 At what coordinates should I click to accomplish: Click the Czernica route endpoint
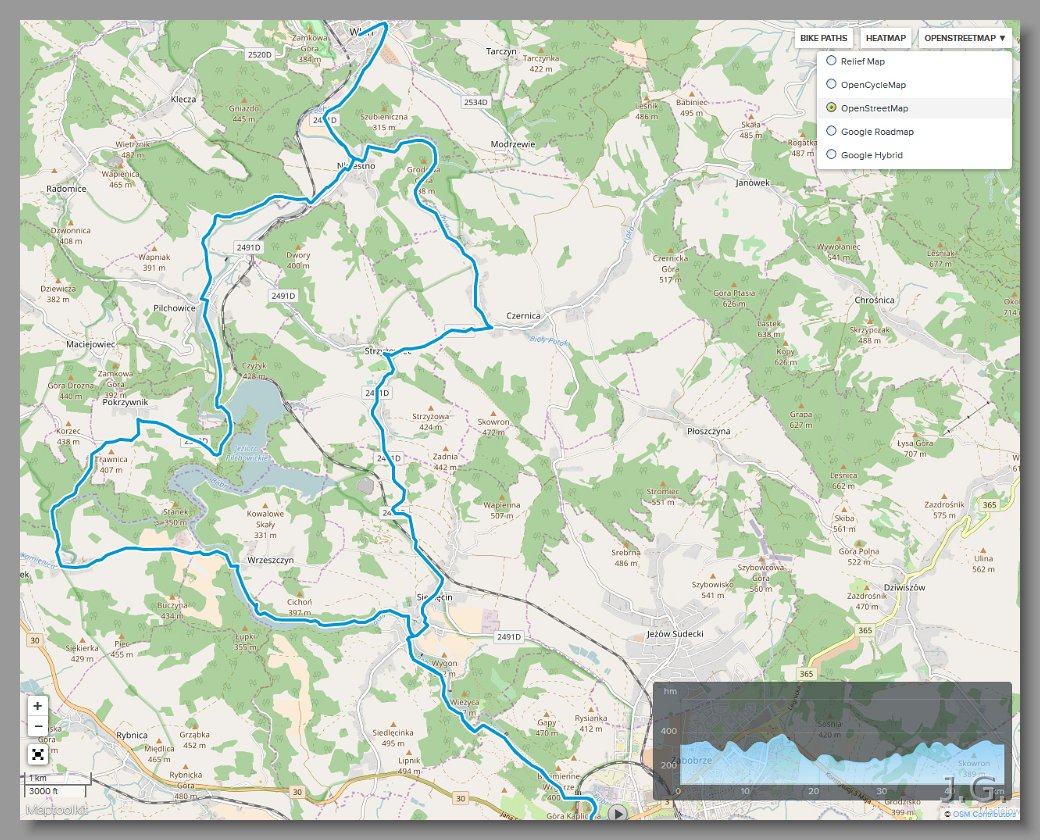pyautogui.click(x=490, y=326)
